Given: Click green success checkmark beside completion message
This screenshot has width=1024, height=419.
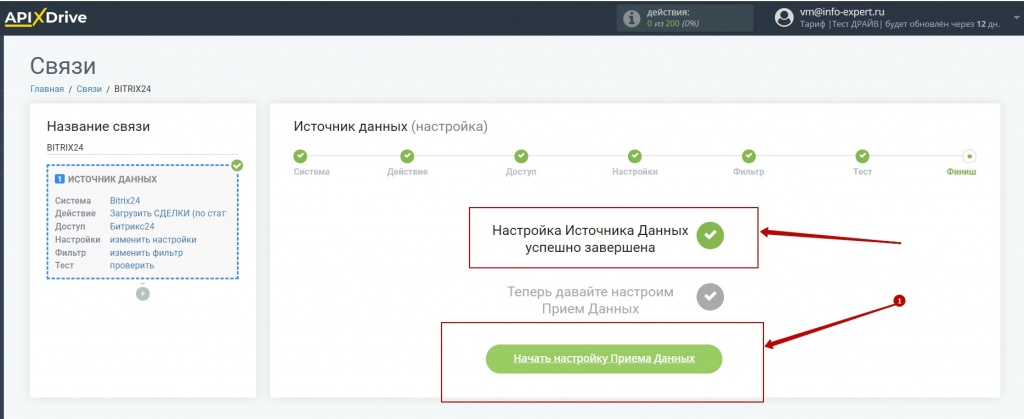Looking at the screenshot, I should (x=710, y=236).
